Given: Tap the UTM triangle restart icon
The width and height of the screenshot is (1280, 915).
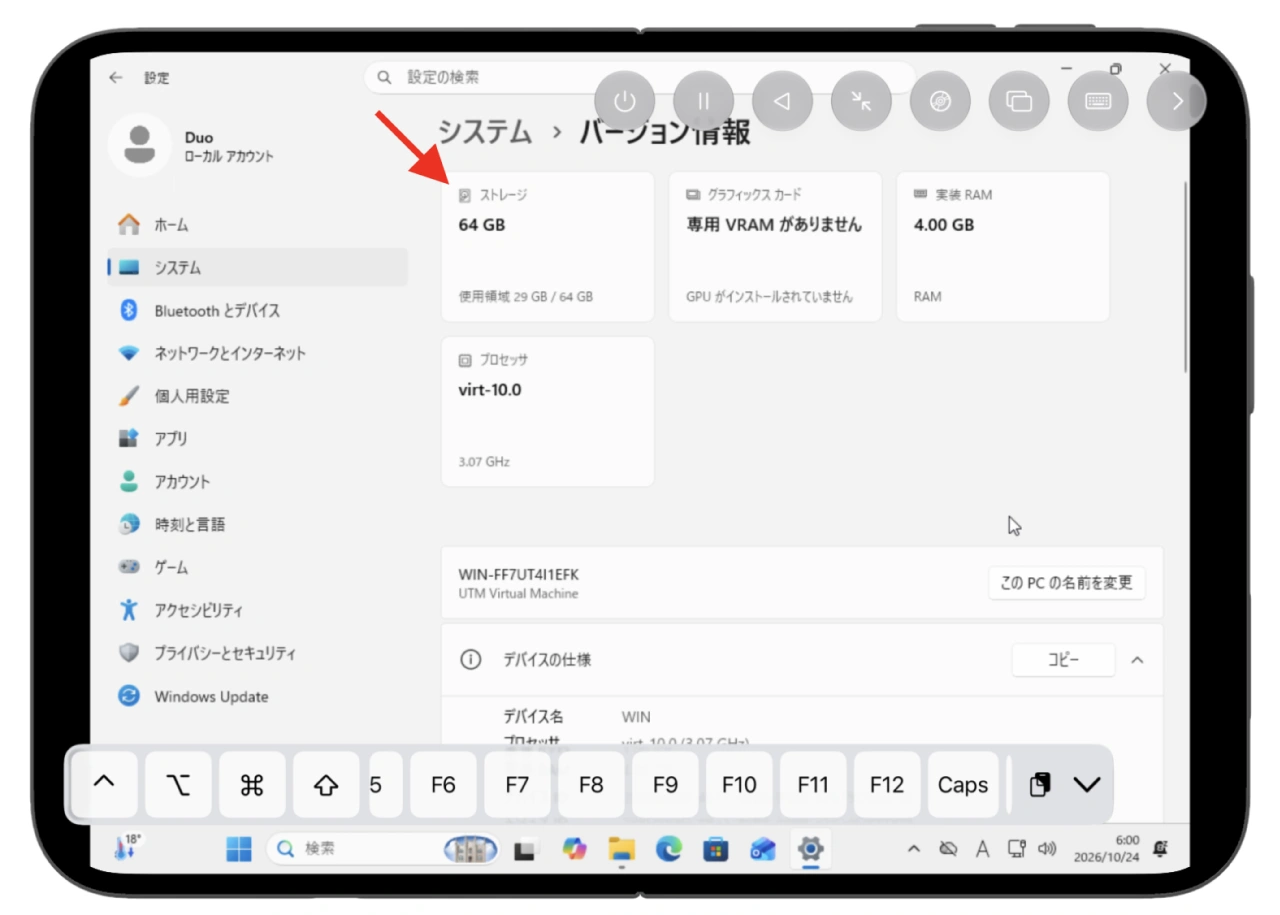Looking at the screenshot, I should click(x=782, y=101).
